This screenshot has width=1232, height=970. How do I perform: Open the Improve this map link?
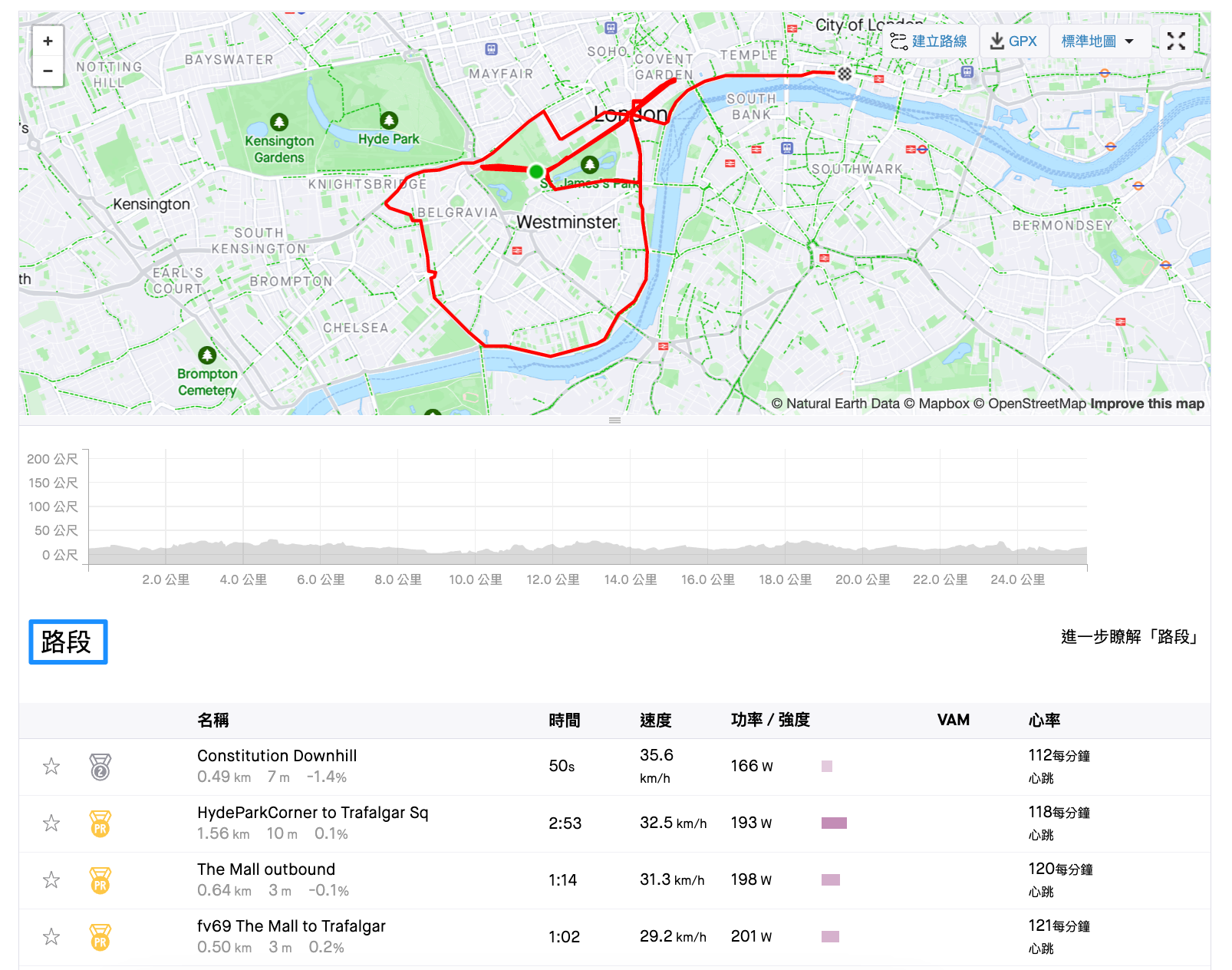click(x=1147, y=404)
